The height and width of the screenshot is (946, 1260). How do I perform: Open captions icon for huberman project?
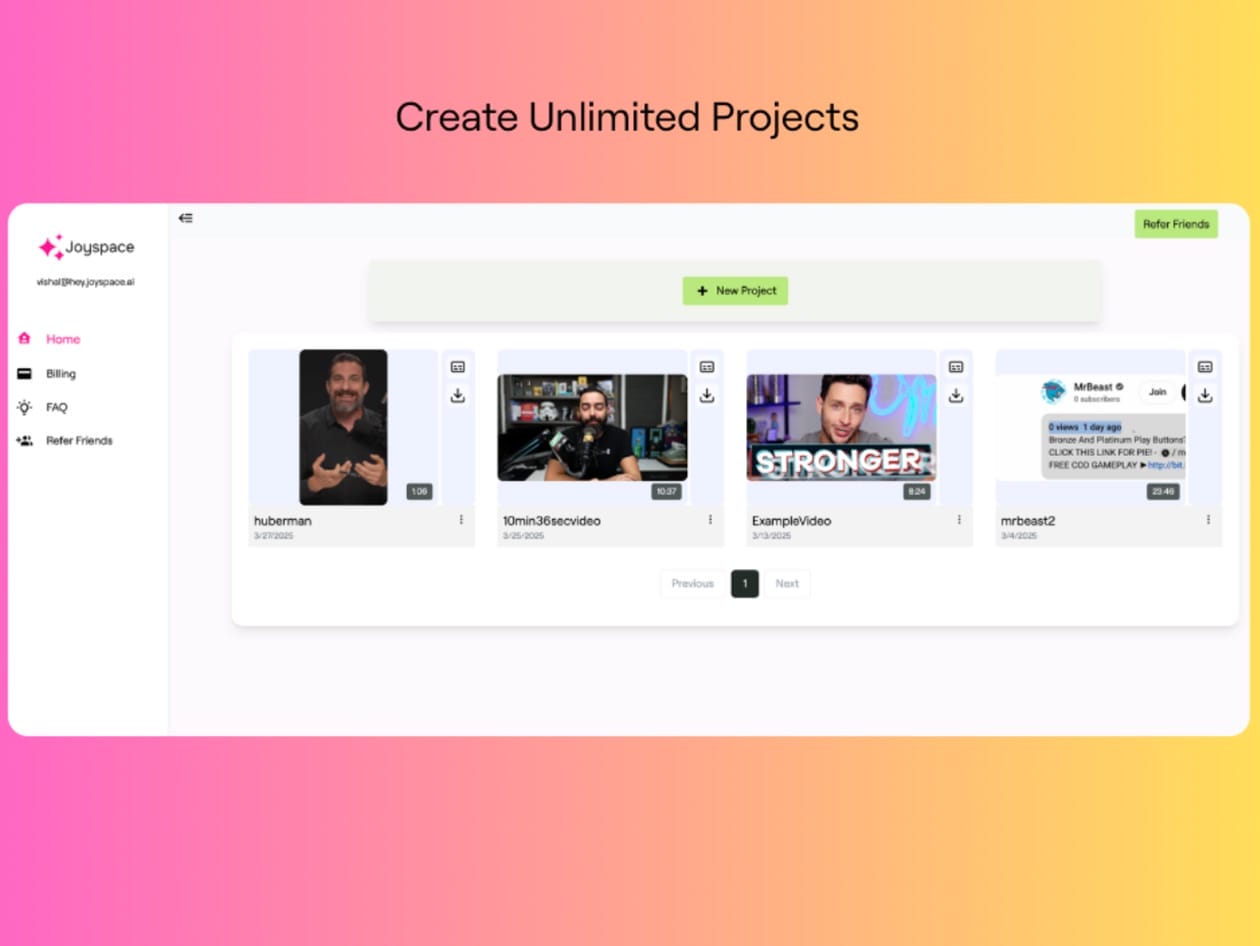(458, 367)
